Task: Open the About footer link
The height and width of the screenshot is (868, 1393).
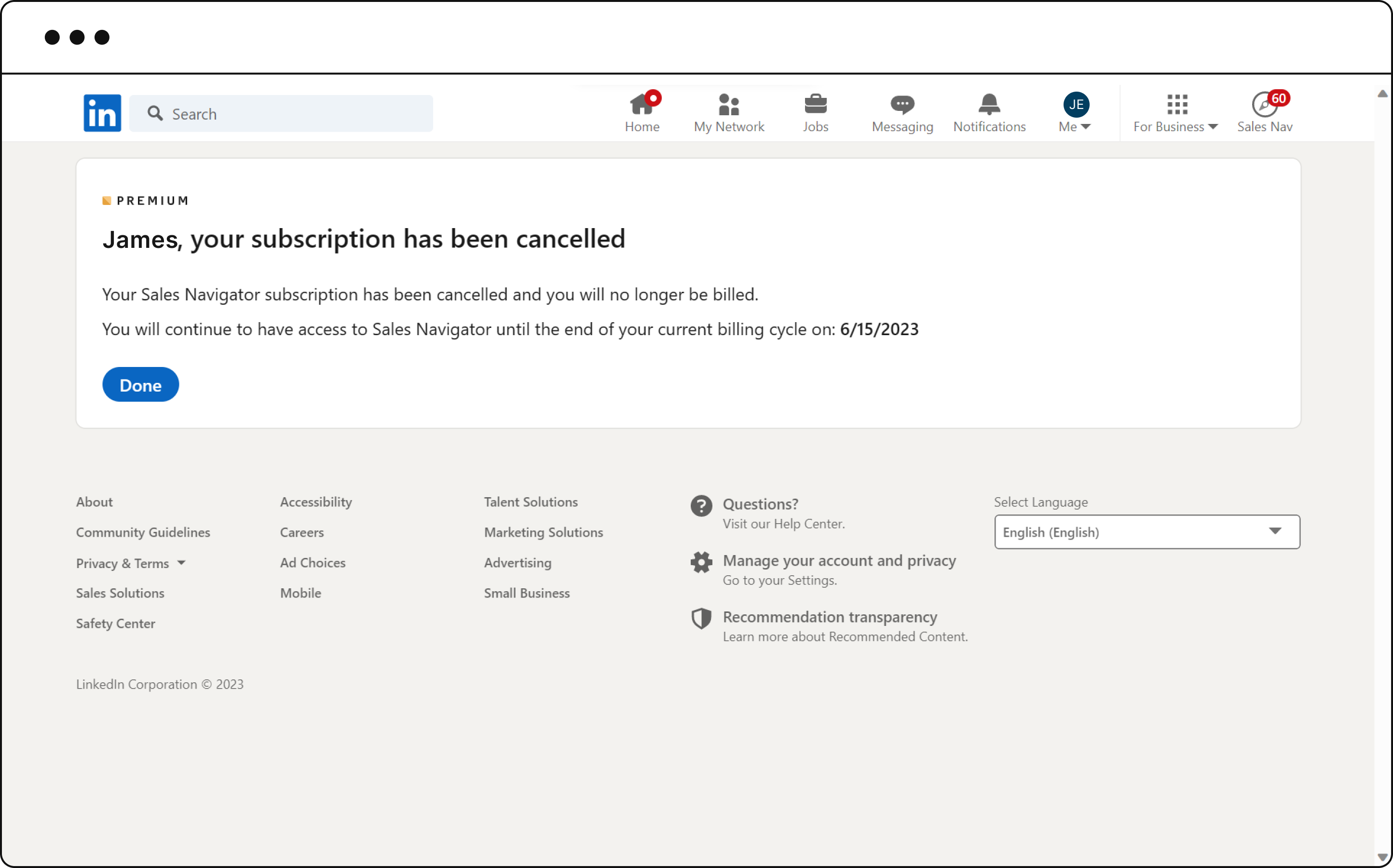Action: 94,502
